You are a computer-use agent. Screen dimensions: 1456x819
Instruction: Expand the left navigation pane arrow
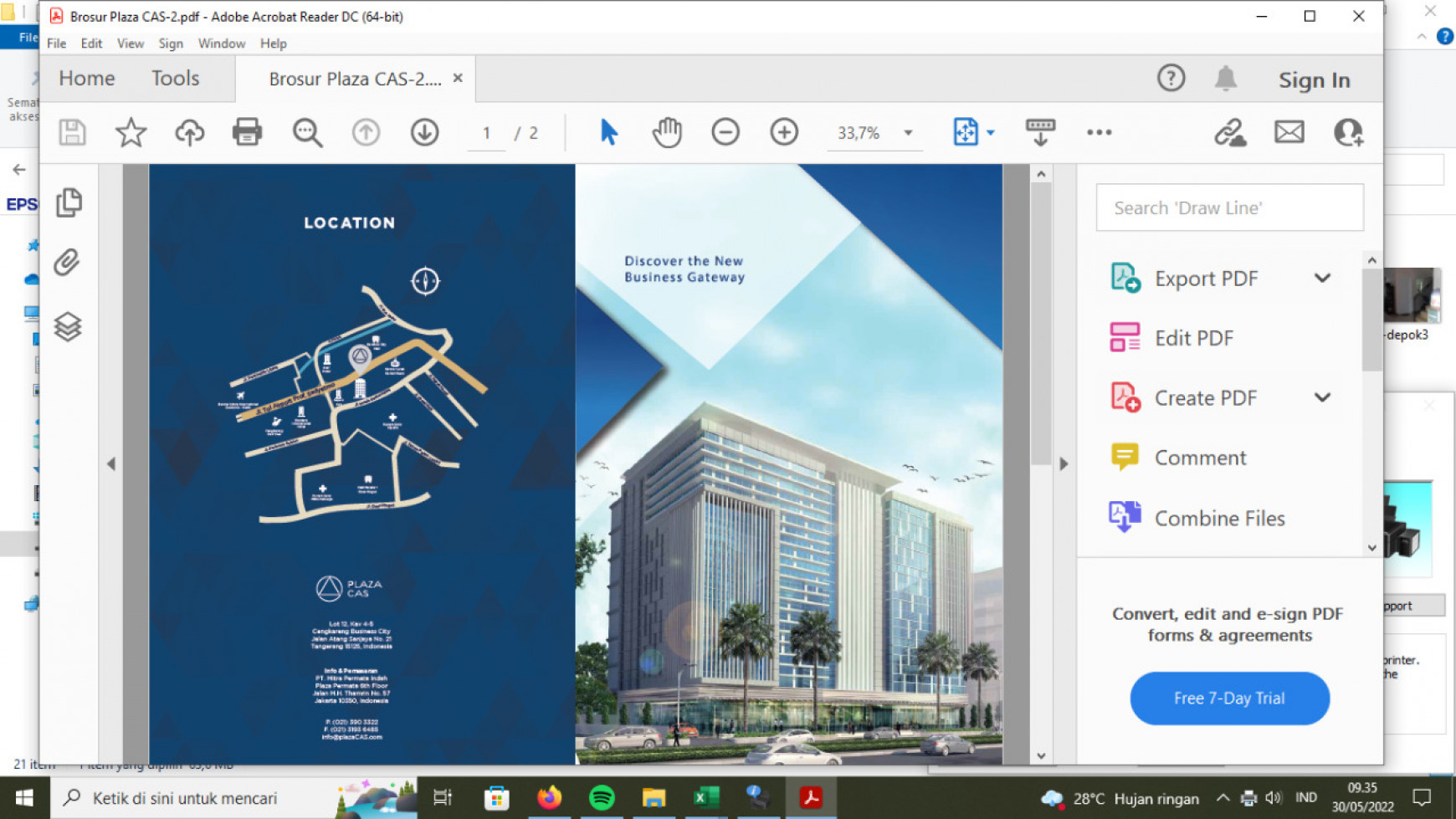pos(110,463)
